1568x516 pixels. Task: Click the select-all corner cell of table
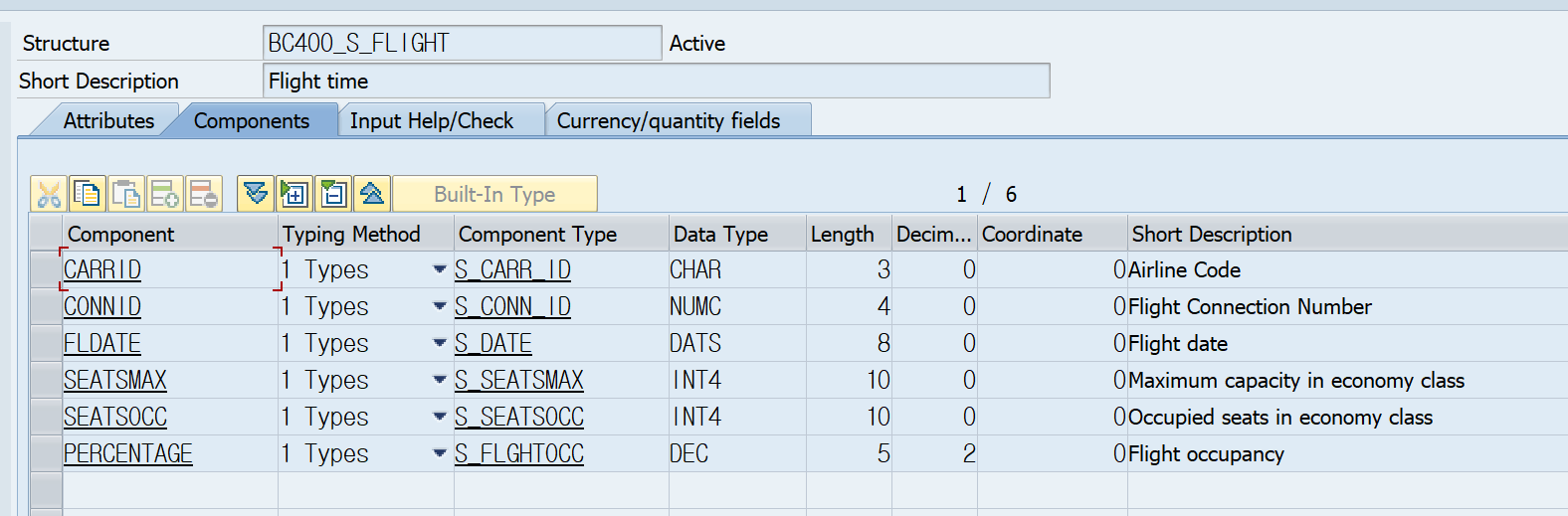click(46, 234)
